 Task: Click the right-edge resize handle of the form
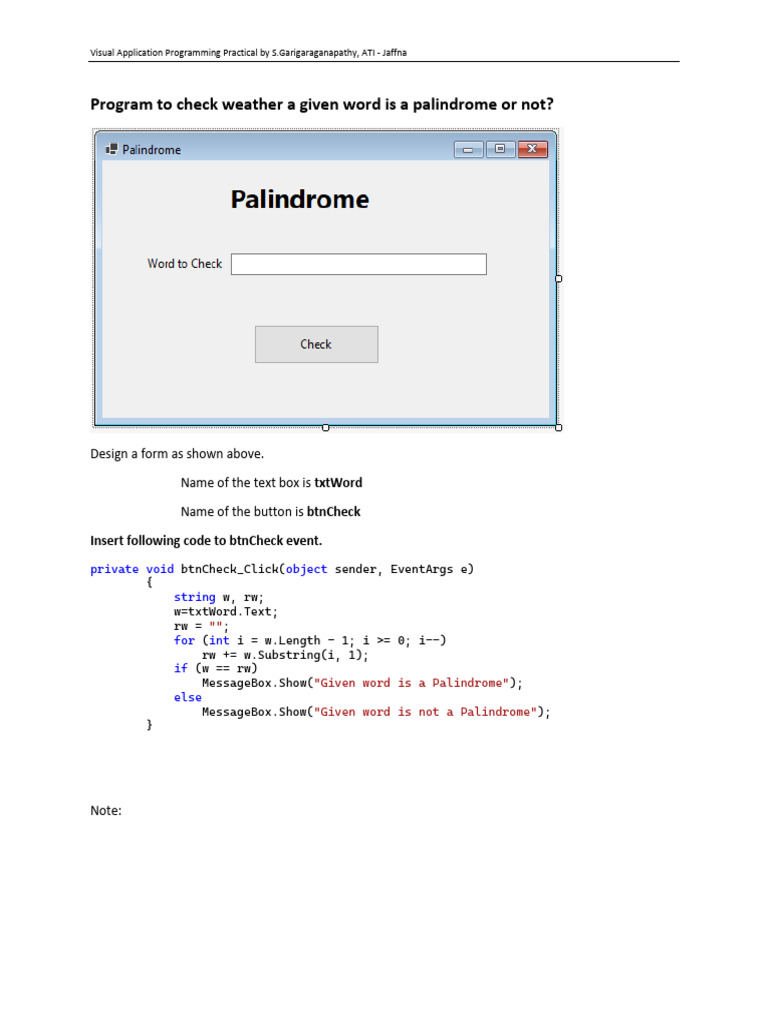(x=558, y=279)
